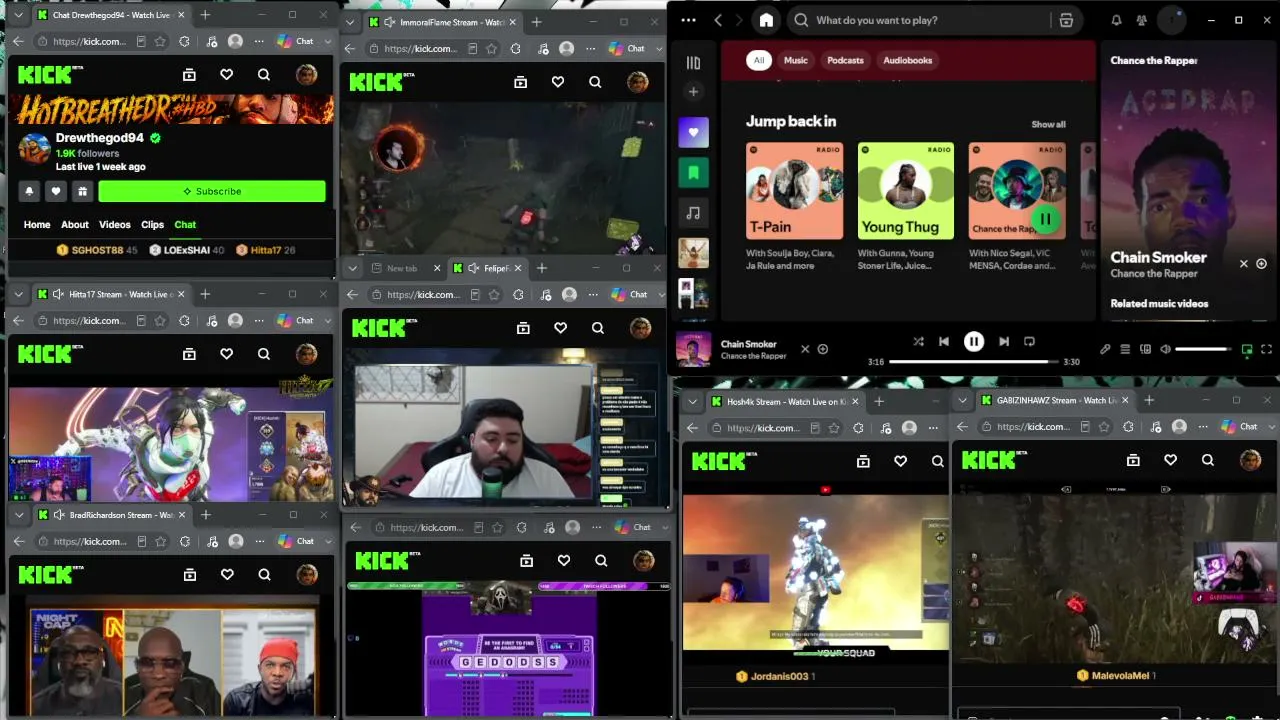1280x720 pixels.
Task: Select the Audiobooks filter in Spotify
Action: (x=907, y=60)
